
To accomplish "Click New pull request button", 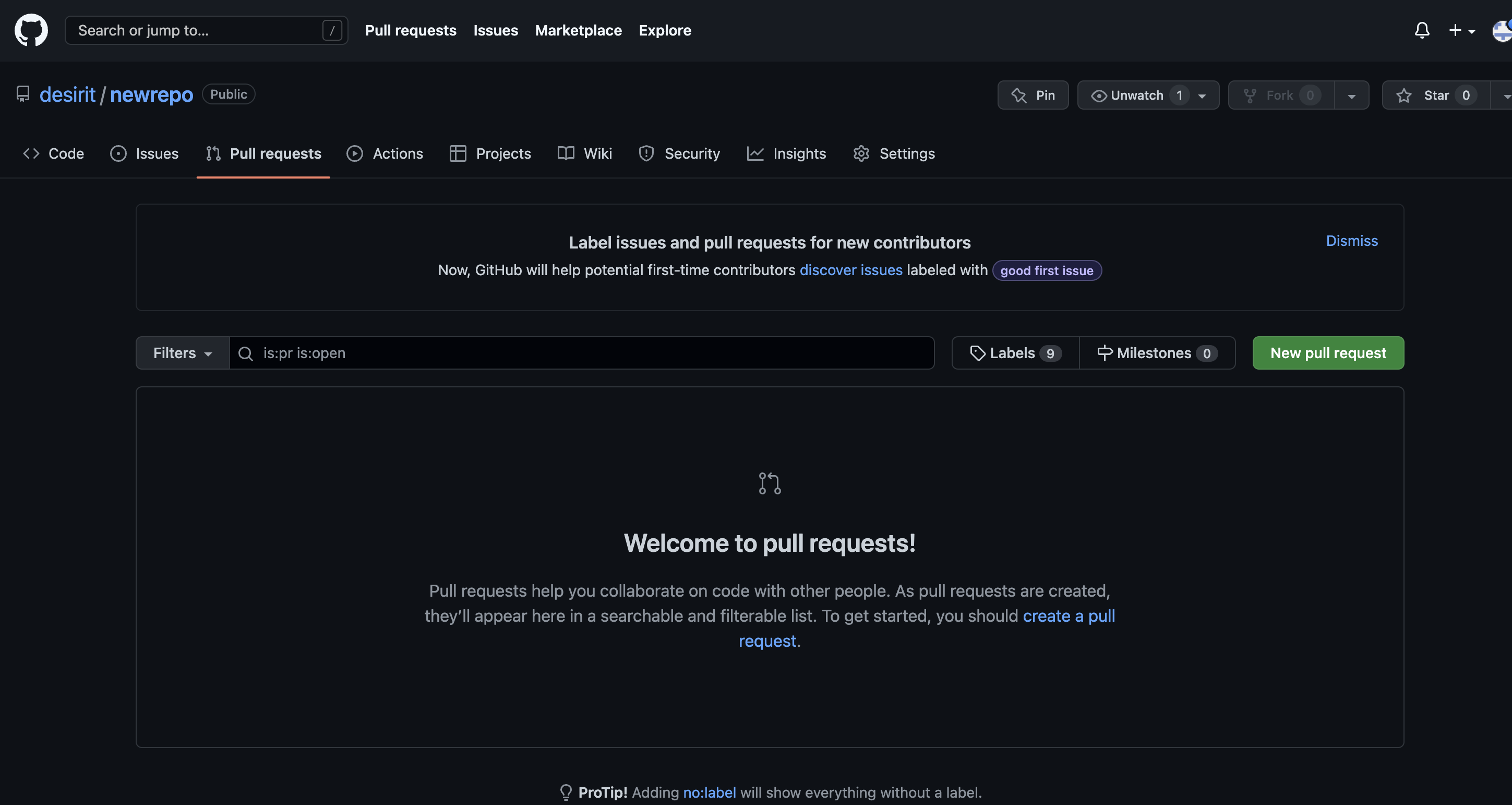I will point(1328,353).
